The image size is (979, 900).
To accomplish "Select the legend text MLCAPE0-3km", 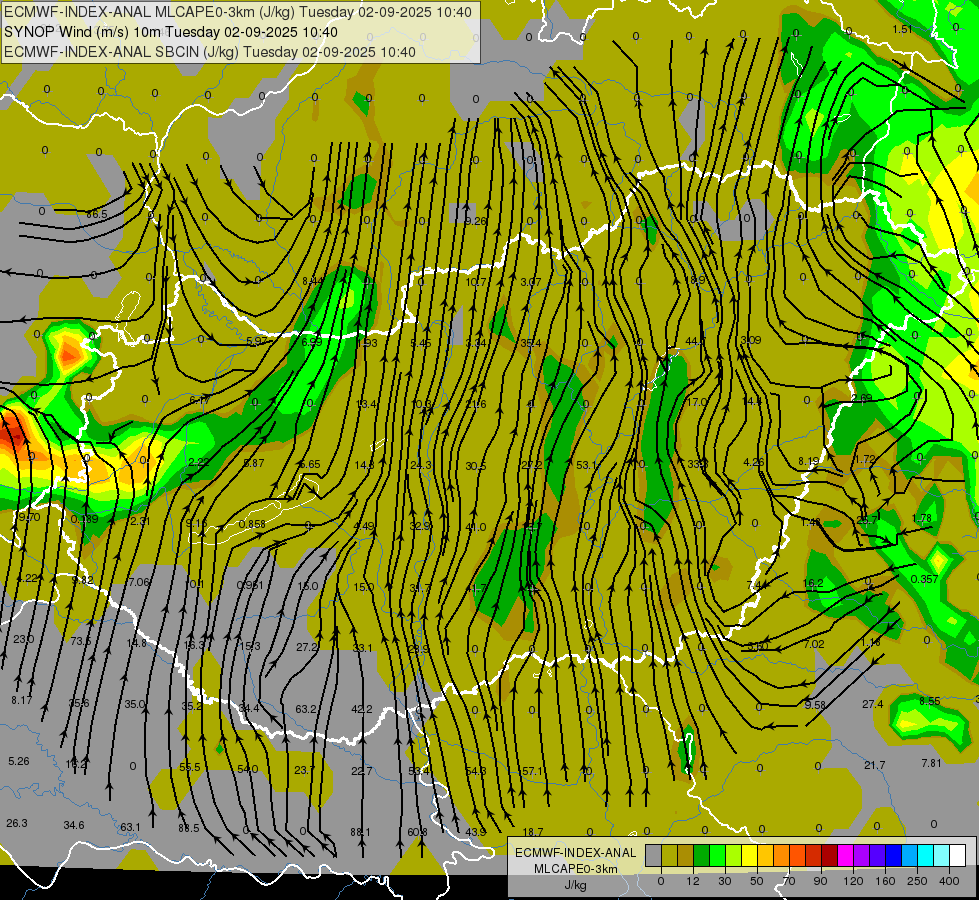I will click(x=575, y=869).
